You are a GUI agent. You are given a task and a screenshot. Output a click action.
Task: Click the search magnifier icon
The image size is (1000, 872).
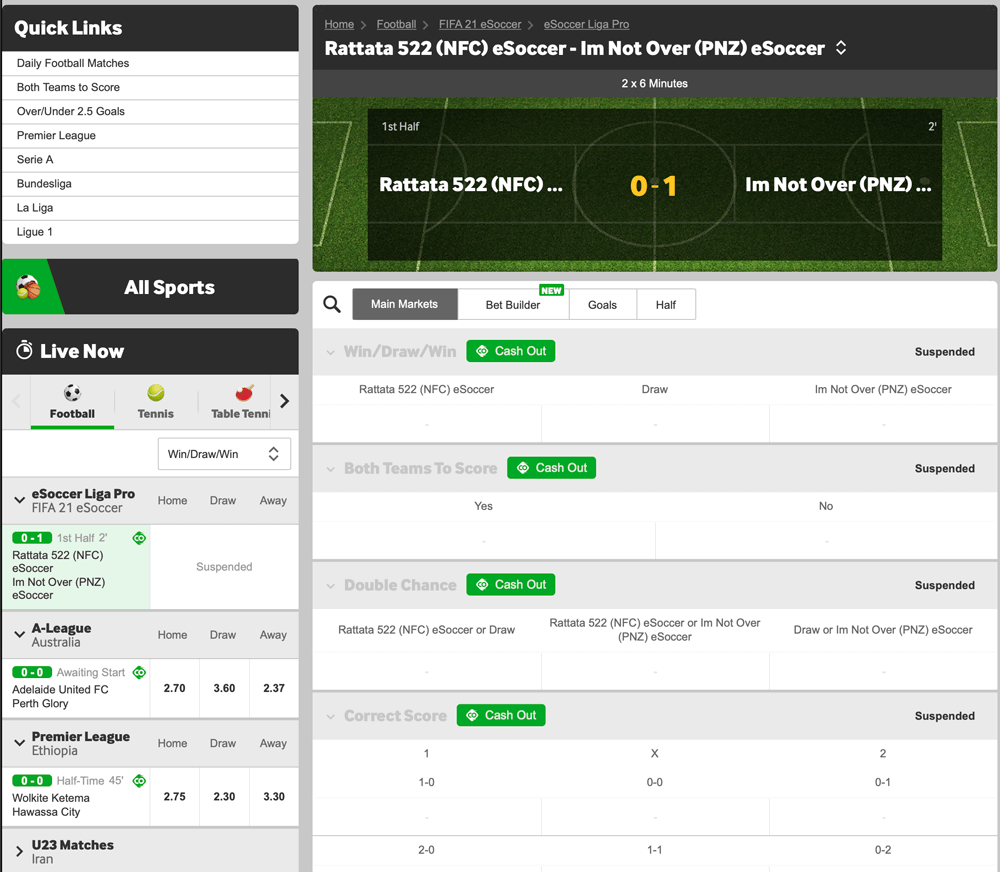coord(332,305)
